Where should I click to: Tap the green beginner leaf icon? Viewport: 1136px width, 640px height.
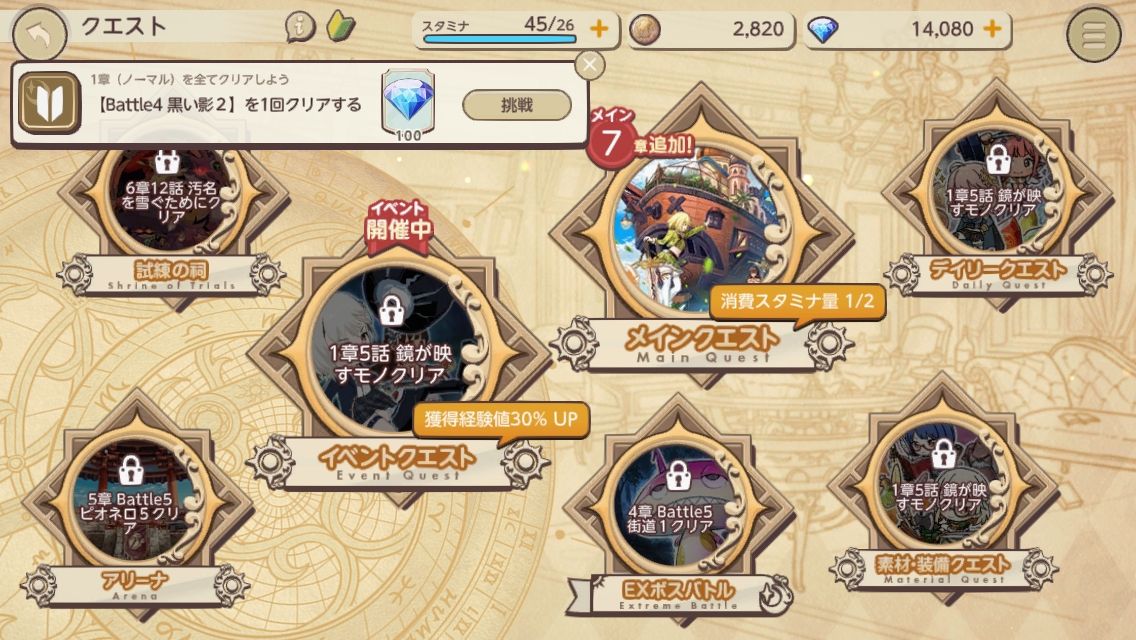[x=340, y=28]
